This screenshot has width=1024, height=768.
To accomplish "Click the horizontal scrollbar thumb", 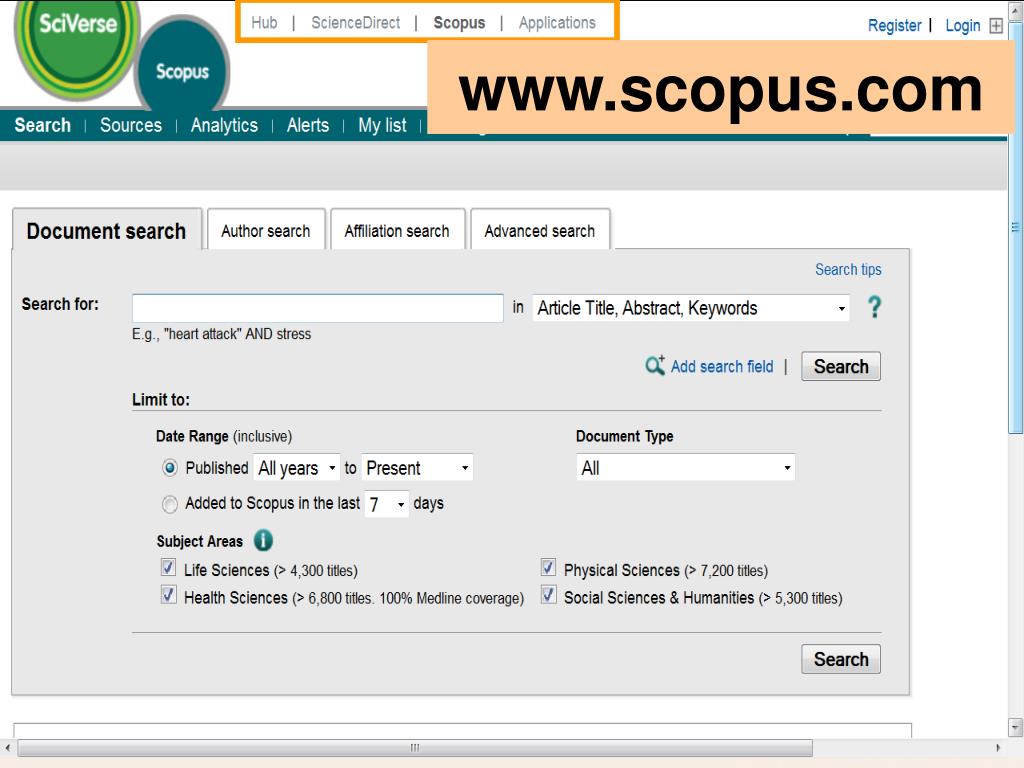I will click(415, 747).
